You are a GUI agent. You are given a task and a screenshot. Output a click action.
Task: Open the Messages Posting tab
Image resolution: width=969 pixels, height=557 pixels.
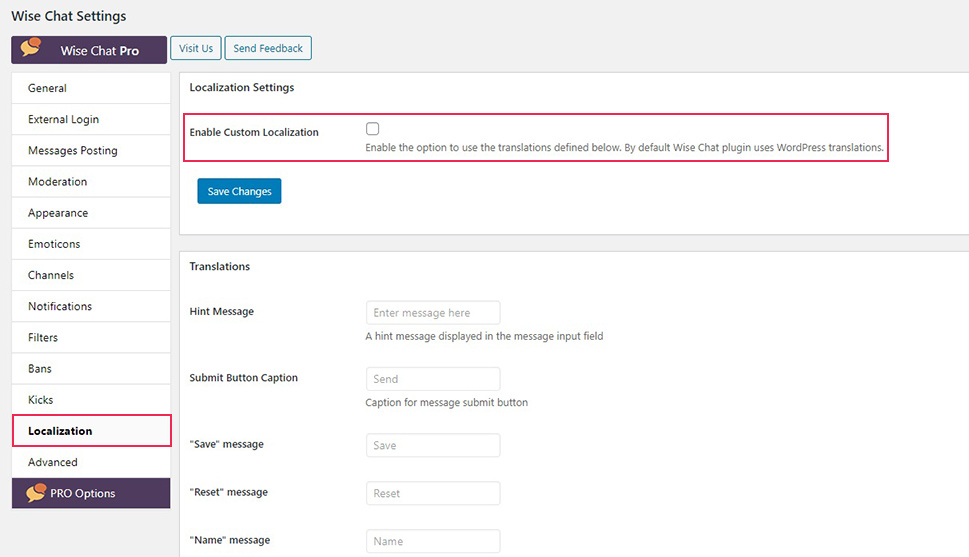pyautogui.click(x=91, y=150)
